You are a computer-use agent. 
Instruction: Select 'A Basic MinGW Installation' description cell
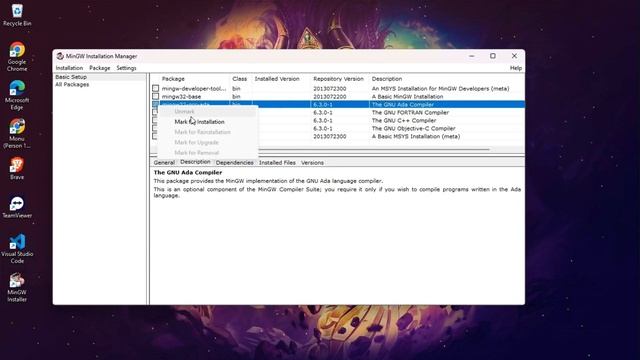click(407, 96)
